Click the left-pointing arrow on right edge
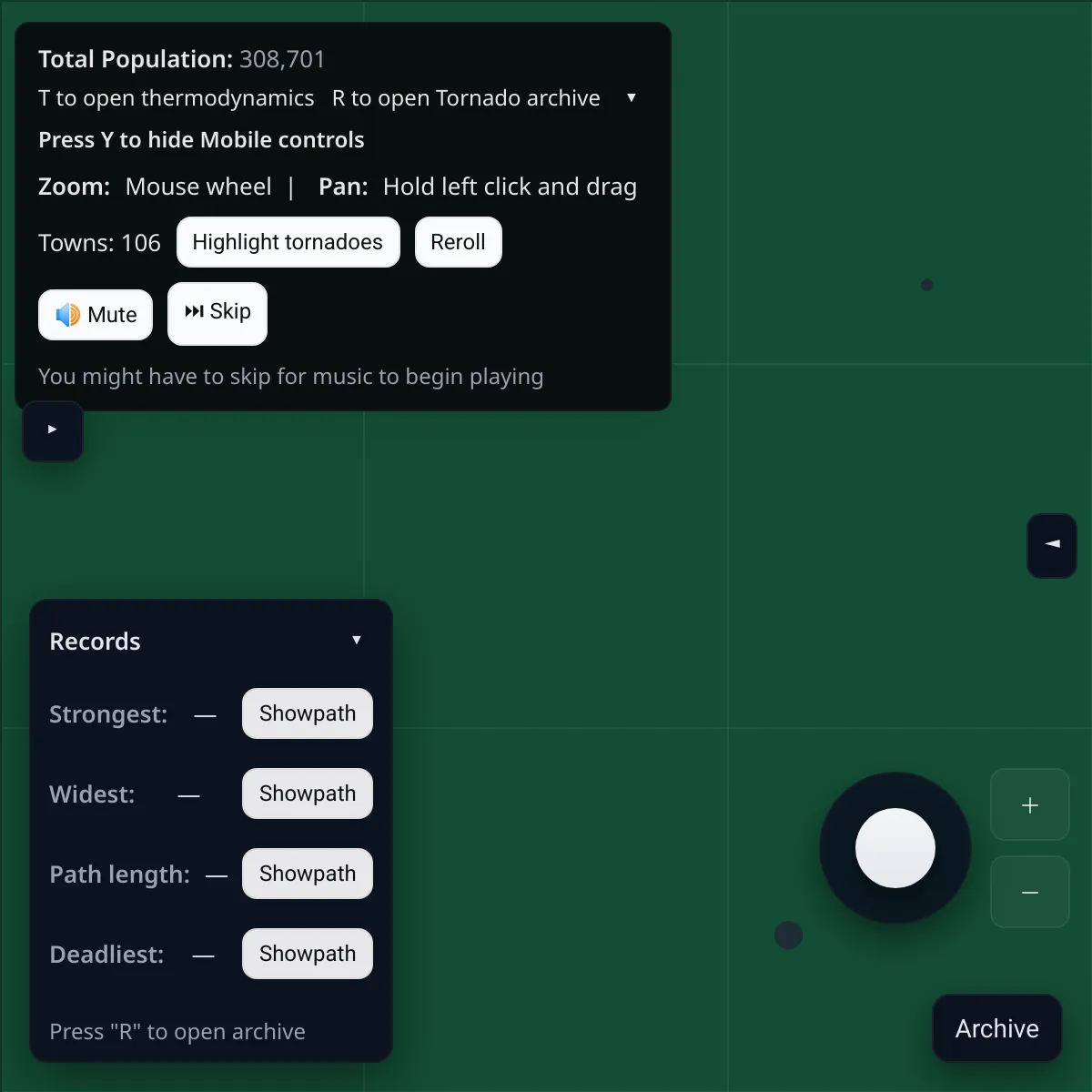The image size is (1092, 1092). pos(1052,544)
